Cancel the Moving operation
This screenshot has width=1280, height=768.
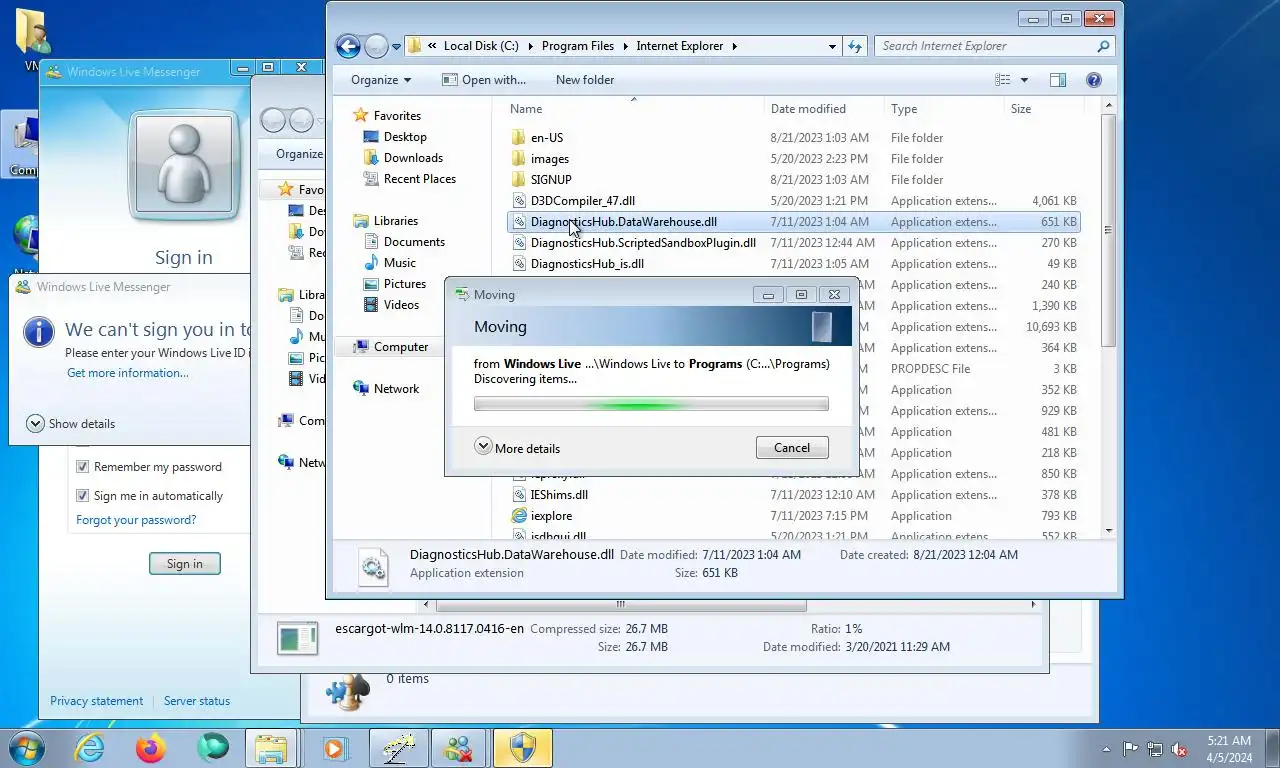click(x=792, y=448)
